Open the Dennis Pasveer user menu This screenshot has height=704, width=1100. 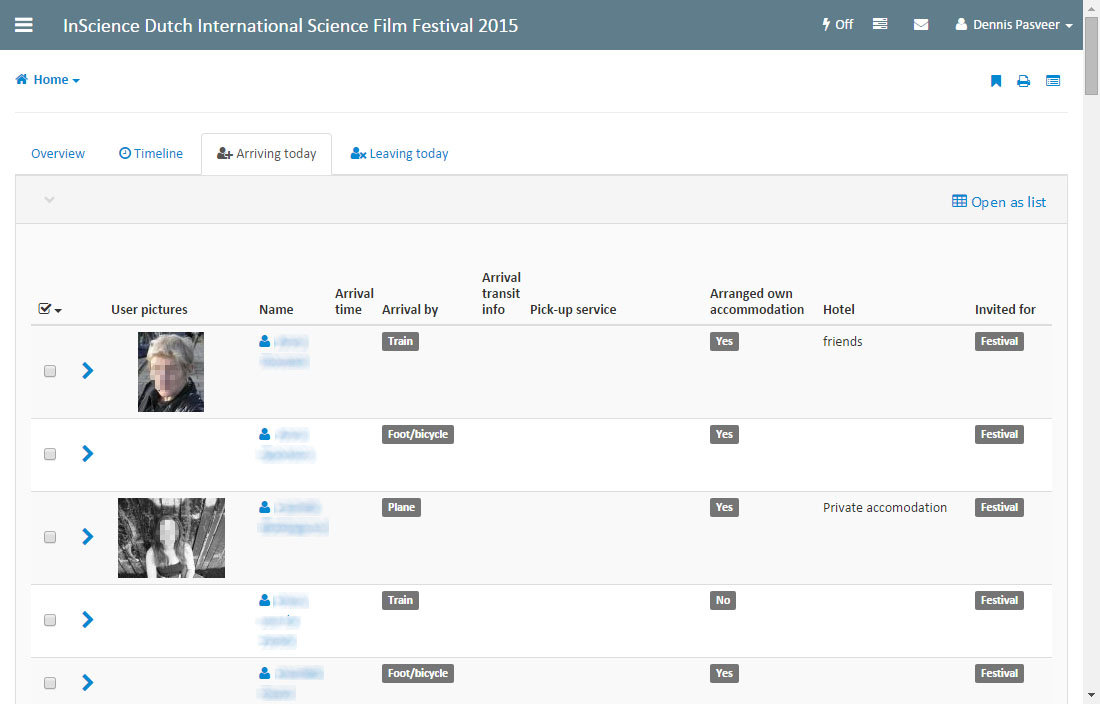tap(1014, 25)
